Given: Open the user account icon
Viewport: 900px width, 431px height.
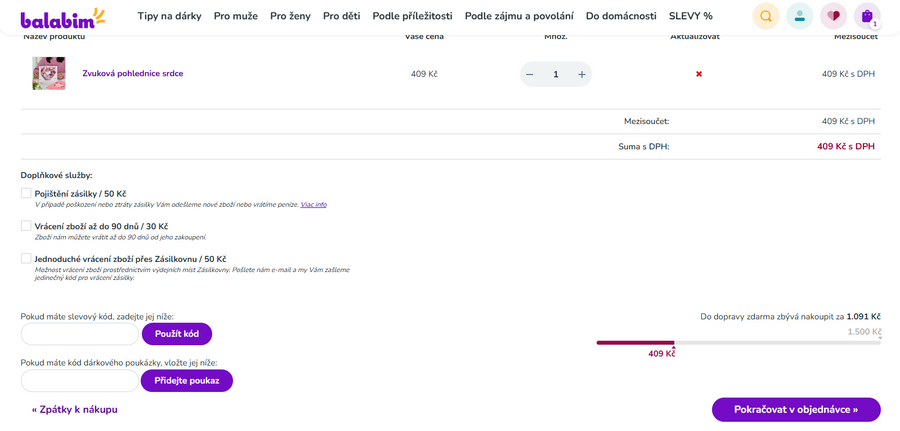Looking at the screenshot, I should click(799, 16).
